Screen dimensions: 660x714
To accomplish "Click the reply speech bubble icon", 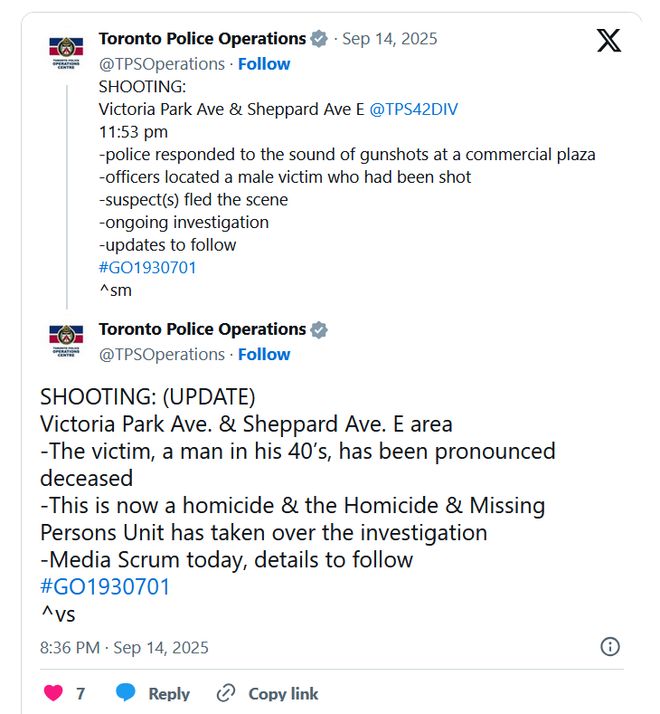I will [126, 693].
